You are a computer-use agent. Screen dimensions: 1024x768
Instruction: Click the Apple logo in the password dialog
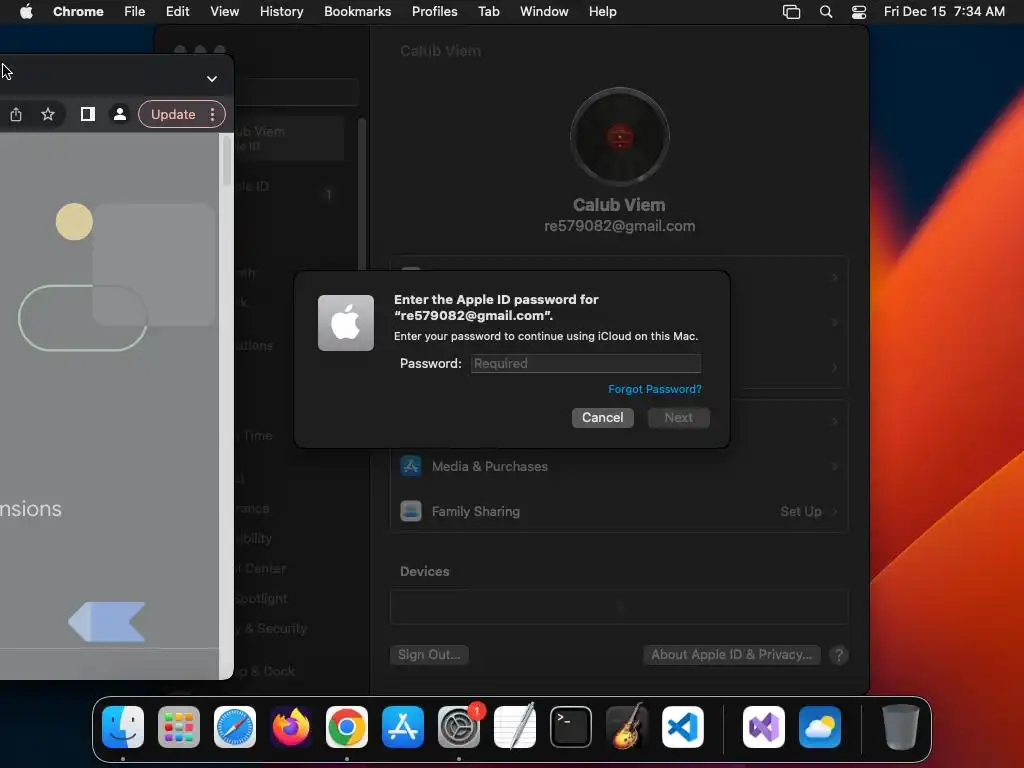point(345,323)
